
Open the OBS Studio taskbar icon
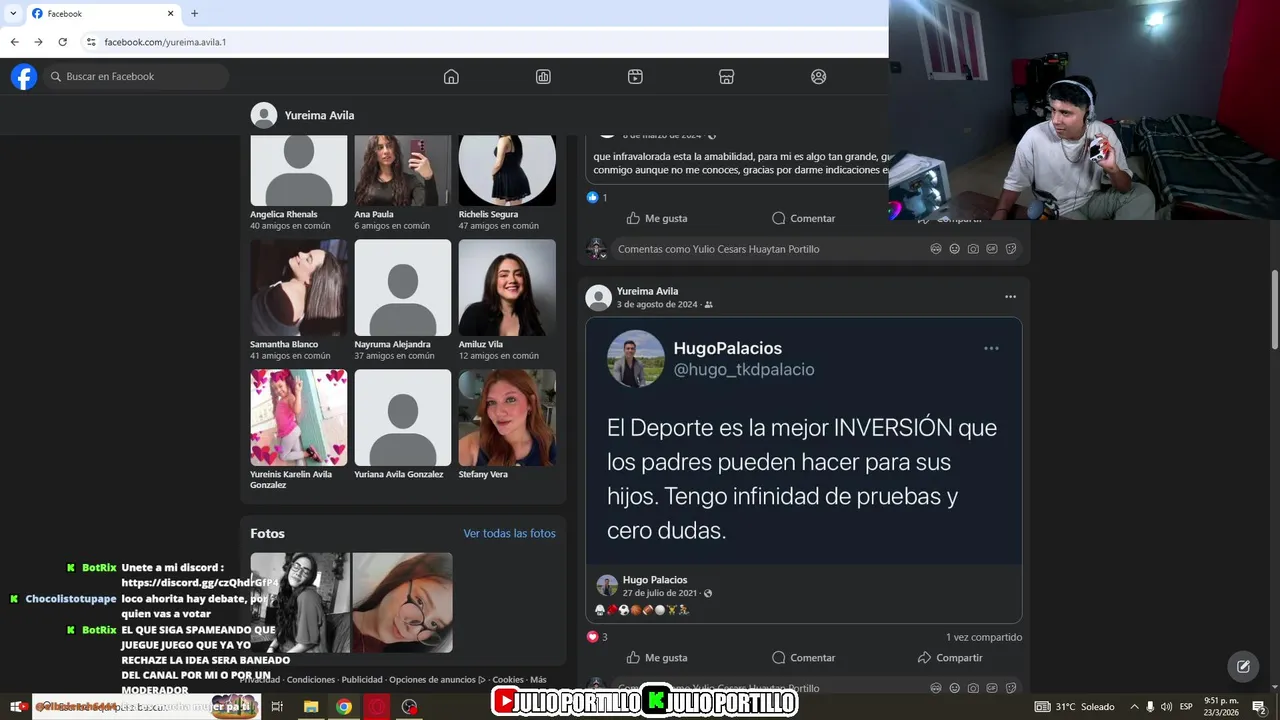tap(409, 707)
